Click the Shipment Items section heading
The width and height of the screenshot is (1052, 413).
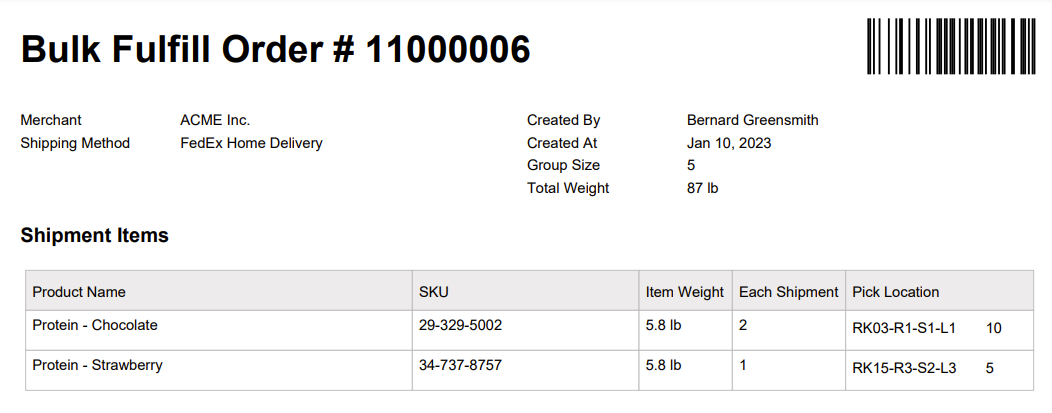tap(94, 236)
